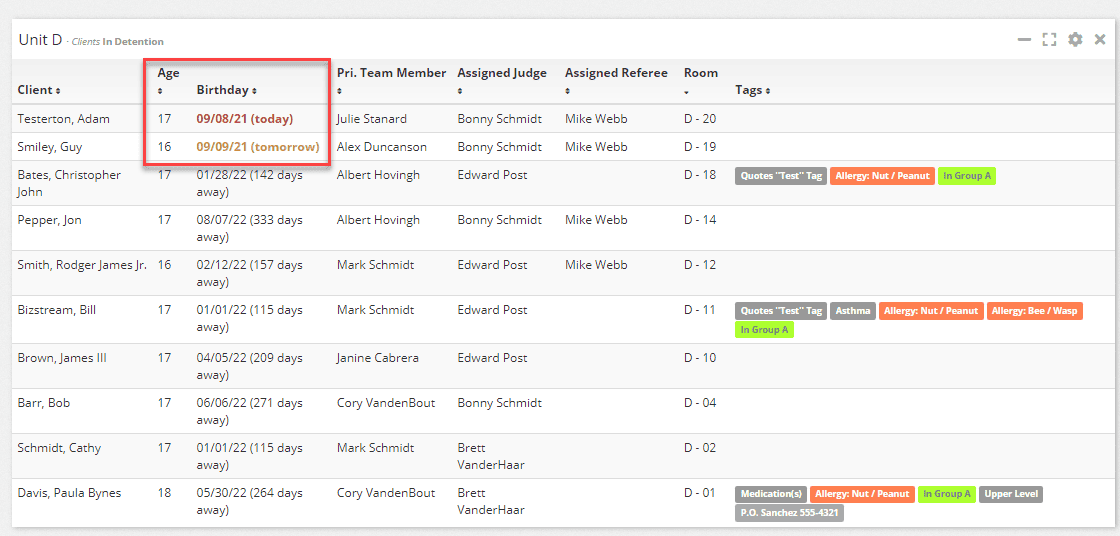
Task: Sort by Birthday column header
Action: 226,90
